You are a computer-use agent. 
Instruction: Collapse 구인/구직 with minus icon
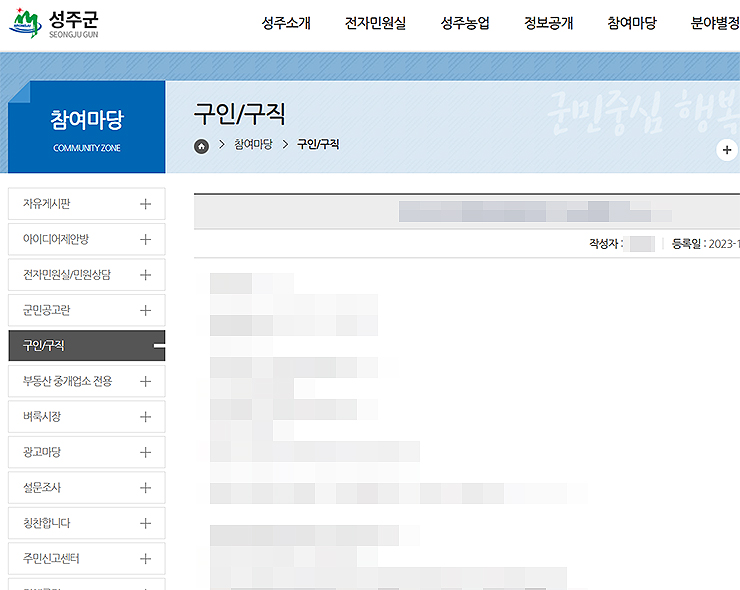pyautogui.click(x=160, y=346)
